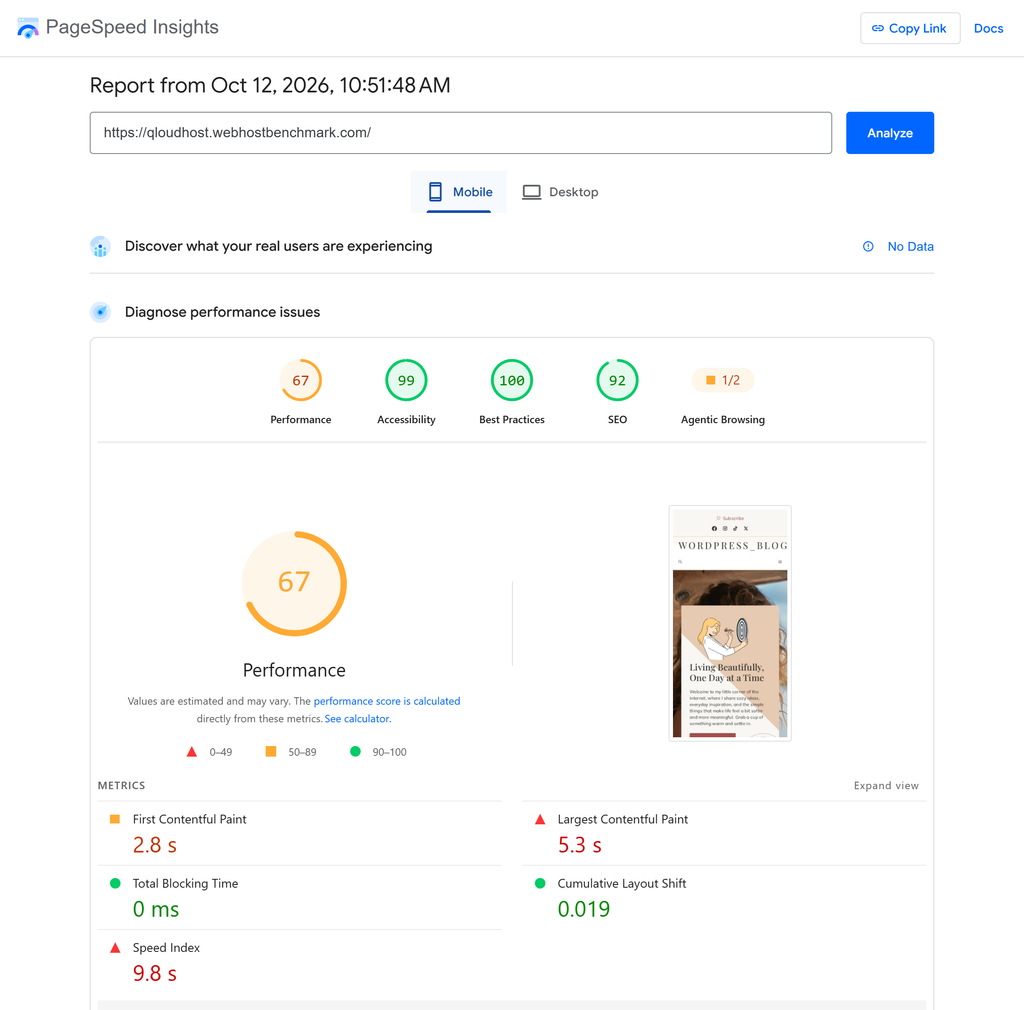
Task: Click the Performance label under gauge
Action: tap(300, 419)
